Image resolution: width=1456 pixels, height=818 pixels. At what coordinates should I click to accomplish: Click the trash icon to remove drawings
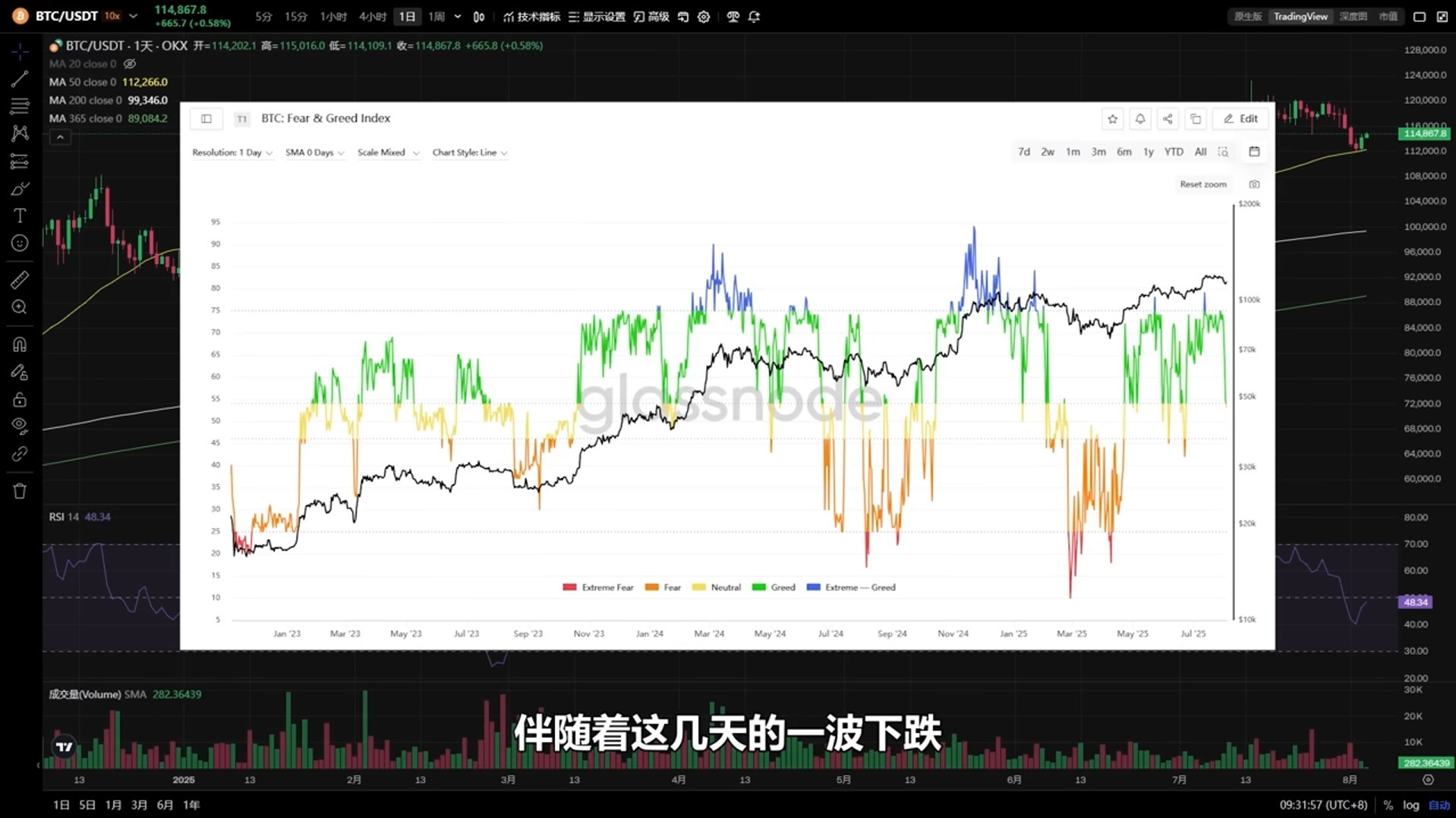click(20, 491)
